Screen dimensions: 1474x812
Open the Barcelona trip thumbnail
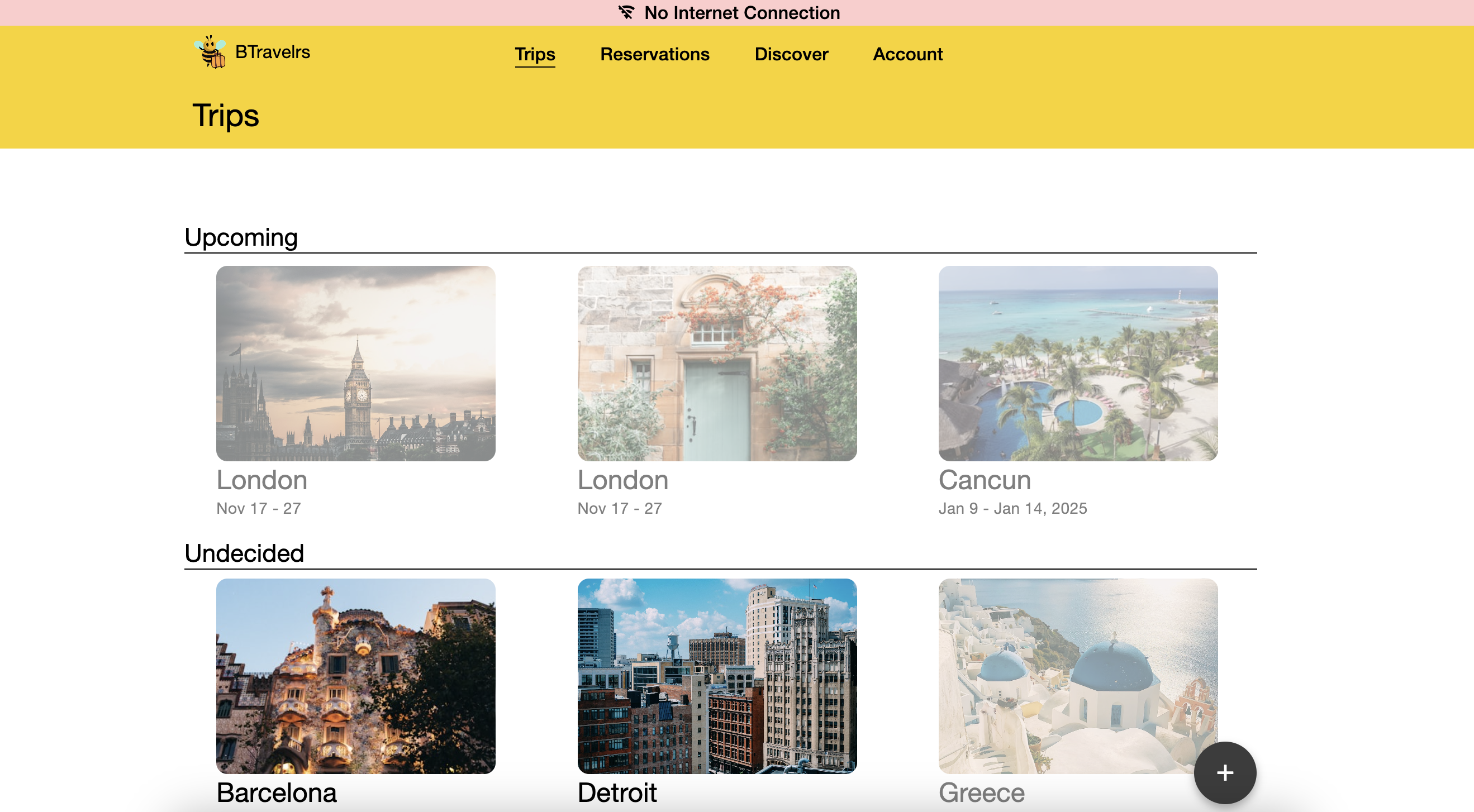point(355,676)
